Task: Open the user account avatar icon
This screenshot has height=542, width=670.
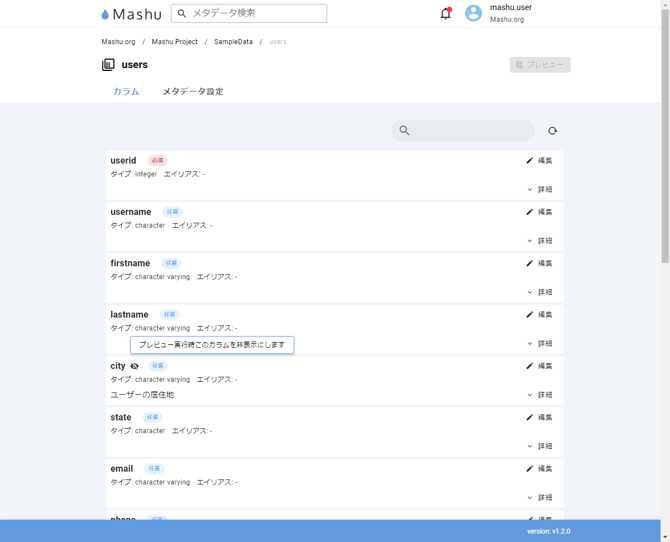Action: click(x=473, y=14)
